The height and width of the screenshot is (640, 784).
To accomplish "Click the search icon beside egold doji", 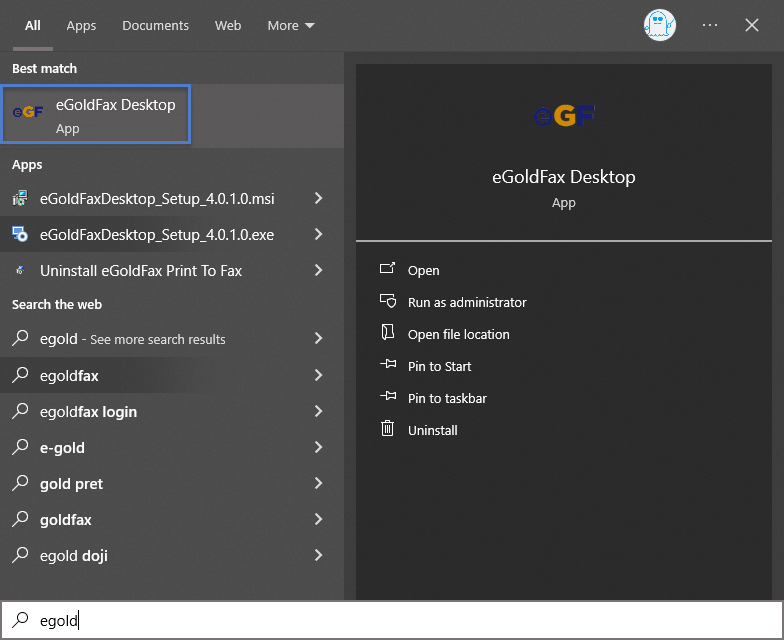I will click(x=20, y=554).
